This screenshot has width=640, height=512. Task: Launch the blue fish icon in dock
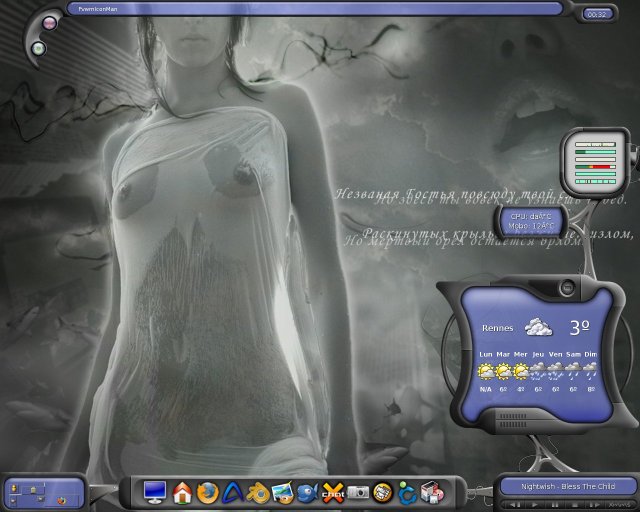tap(307, 493)
